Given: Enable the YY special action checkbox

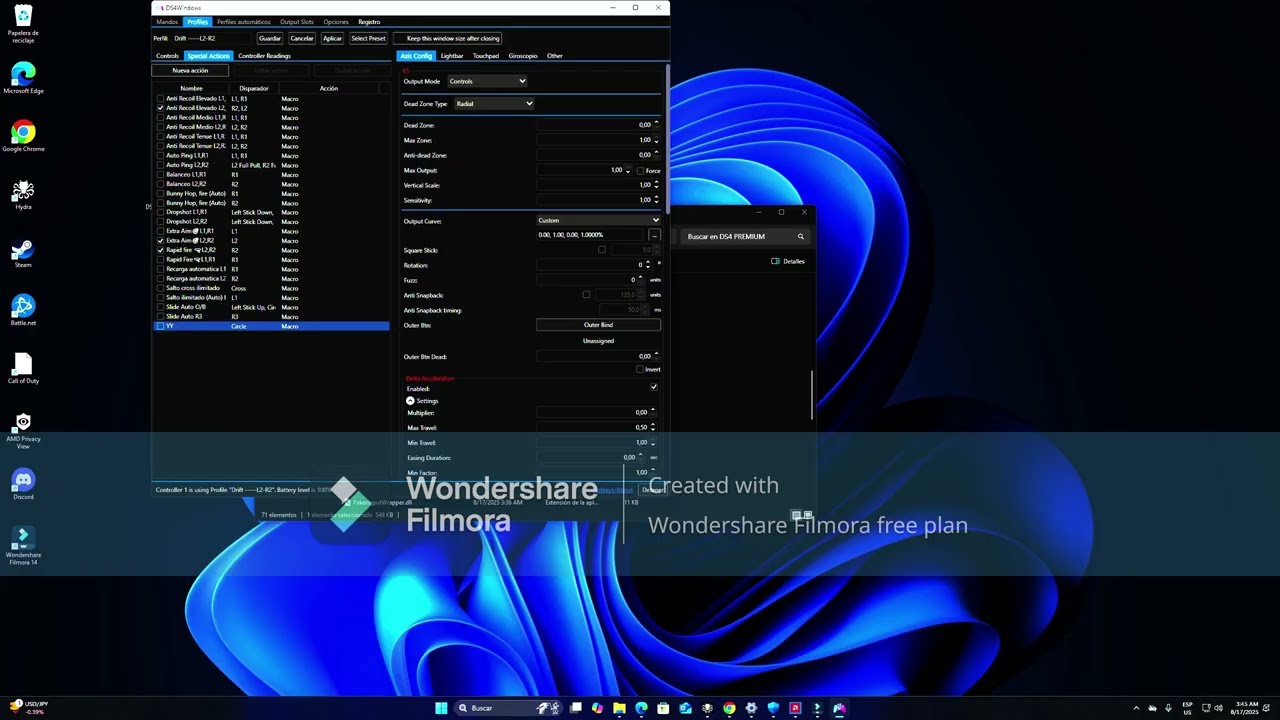Looking at the screenshot, I should tap(160, 326).
